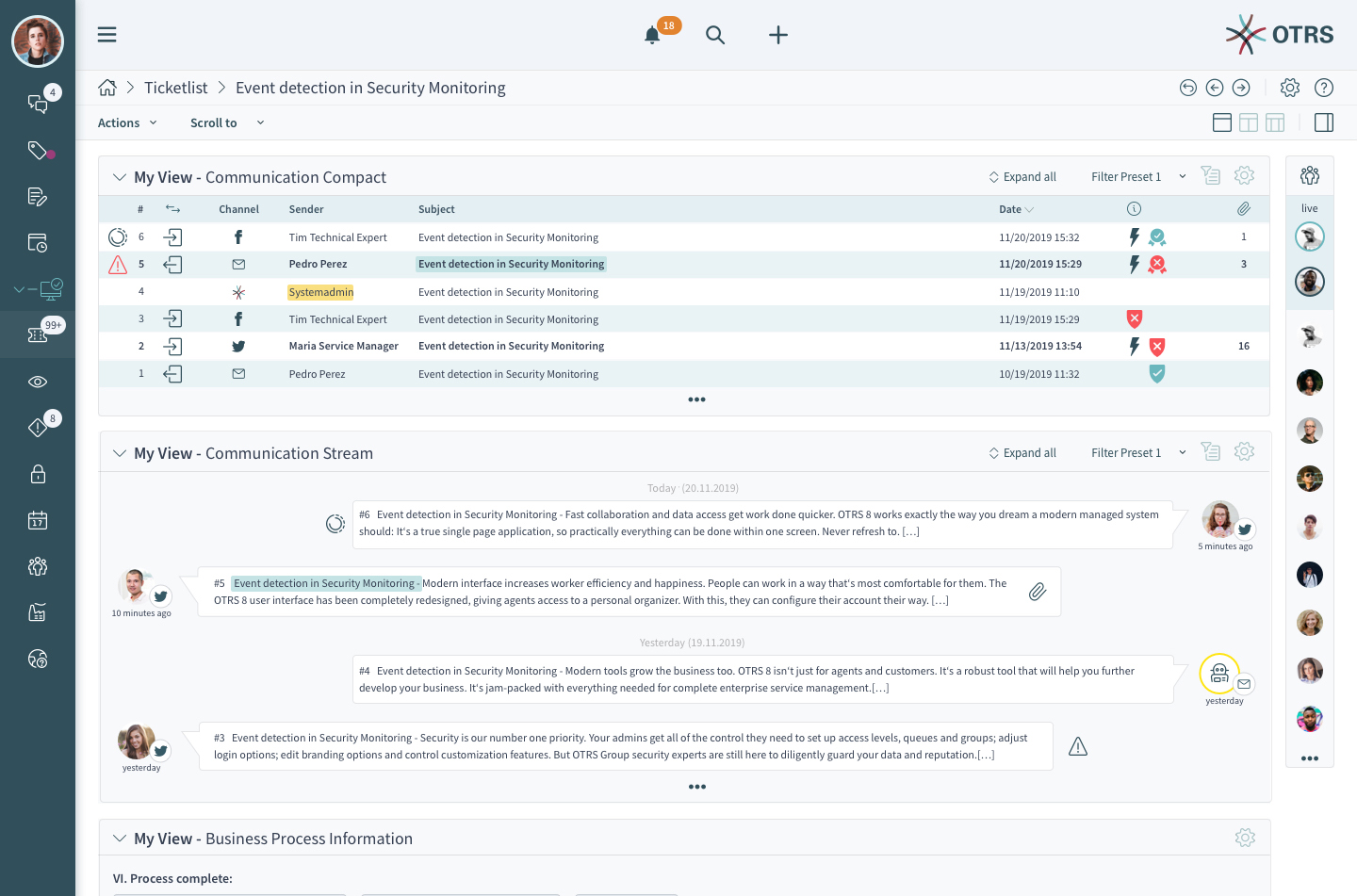Open escalation diamond icon with 8 badge
Screen dimensions: 1357x896
click(38, 428)
